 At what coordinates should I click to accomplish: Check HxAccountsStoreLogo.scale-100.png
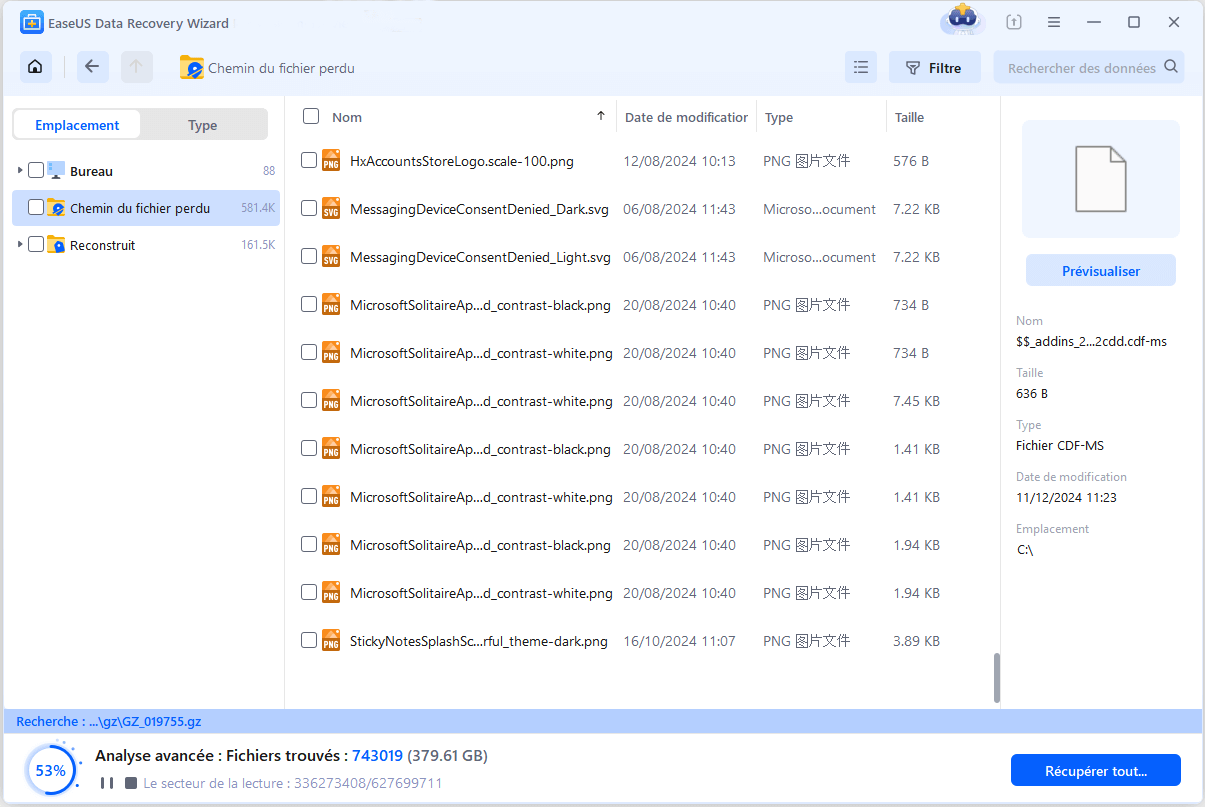[309, 160]
